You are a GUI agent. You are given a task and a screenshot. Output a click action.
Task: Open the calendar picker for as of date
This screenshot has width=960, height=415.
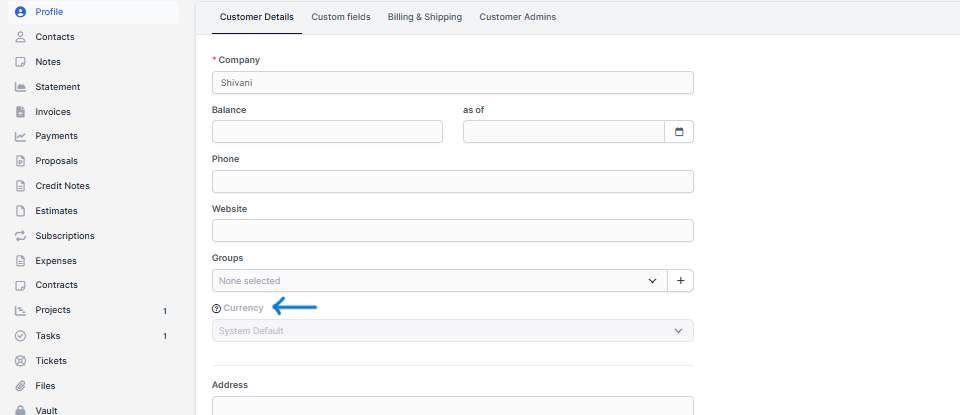coord(679,132)
